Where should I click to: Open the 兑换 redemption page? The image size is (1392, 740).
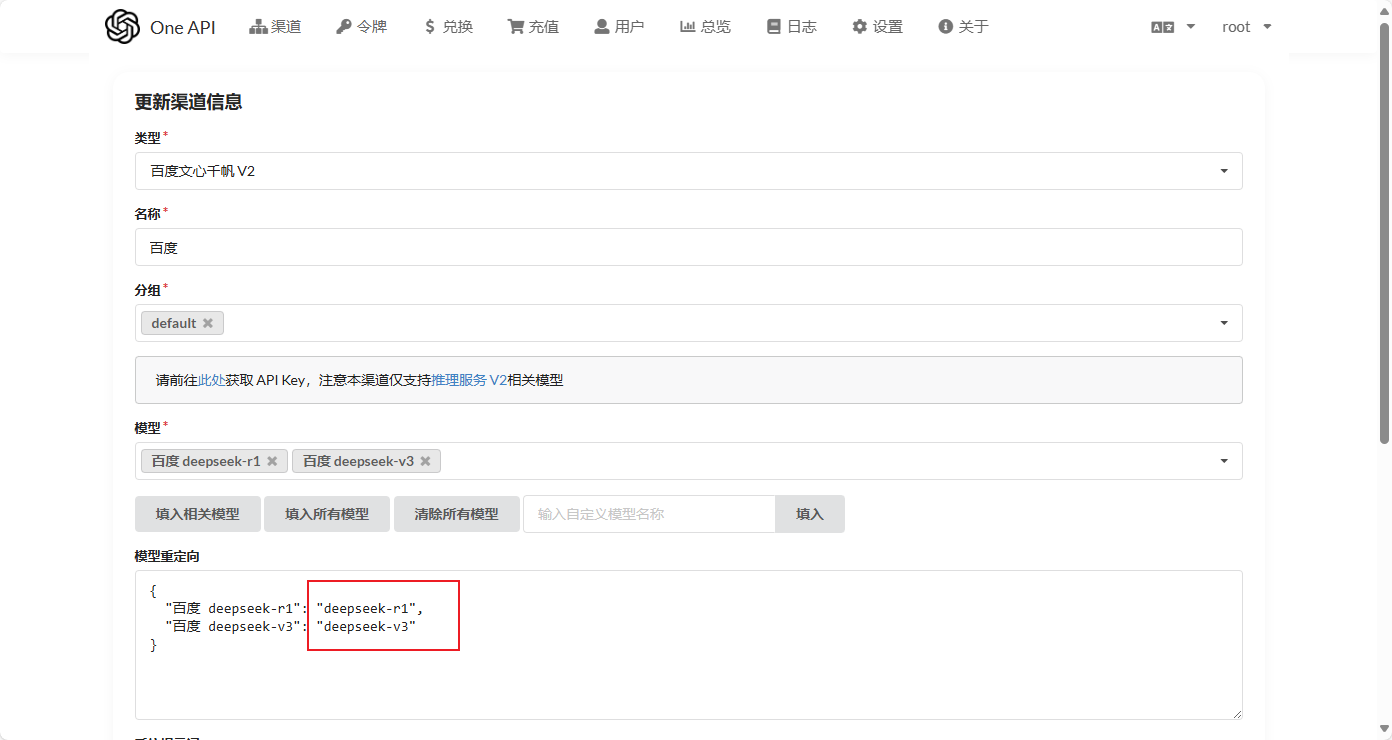click(x=447, y=27)
